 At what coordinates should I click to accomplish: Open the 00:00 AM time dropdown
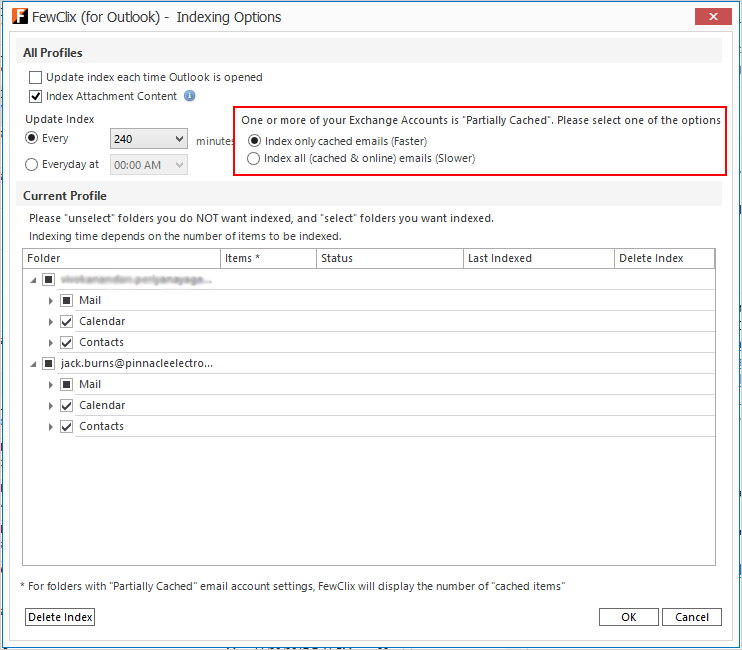coord(149,165)
